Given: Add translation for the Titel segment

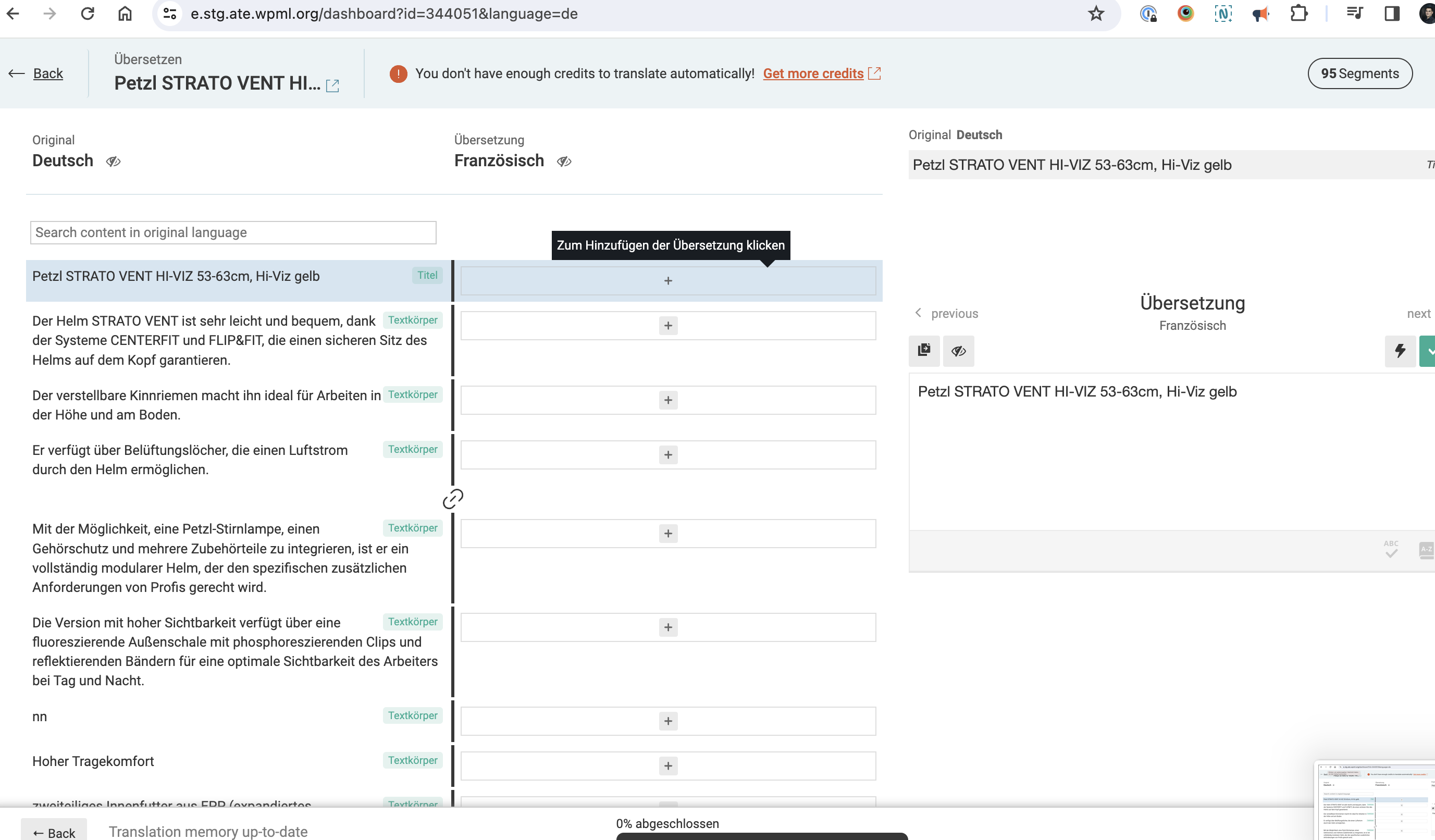Looking at the screenshot, I should click(x=668, y=281).
